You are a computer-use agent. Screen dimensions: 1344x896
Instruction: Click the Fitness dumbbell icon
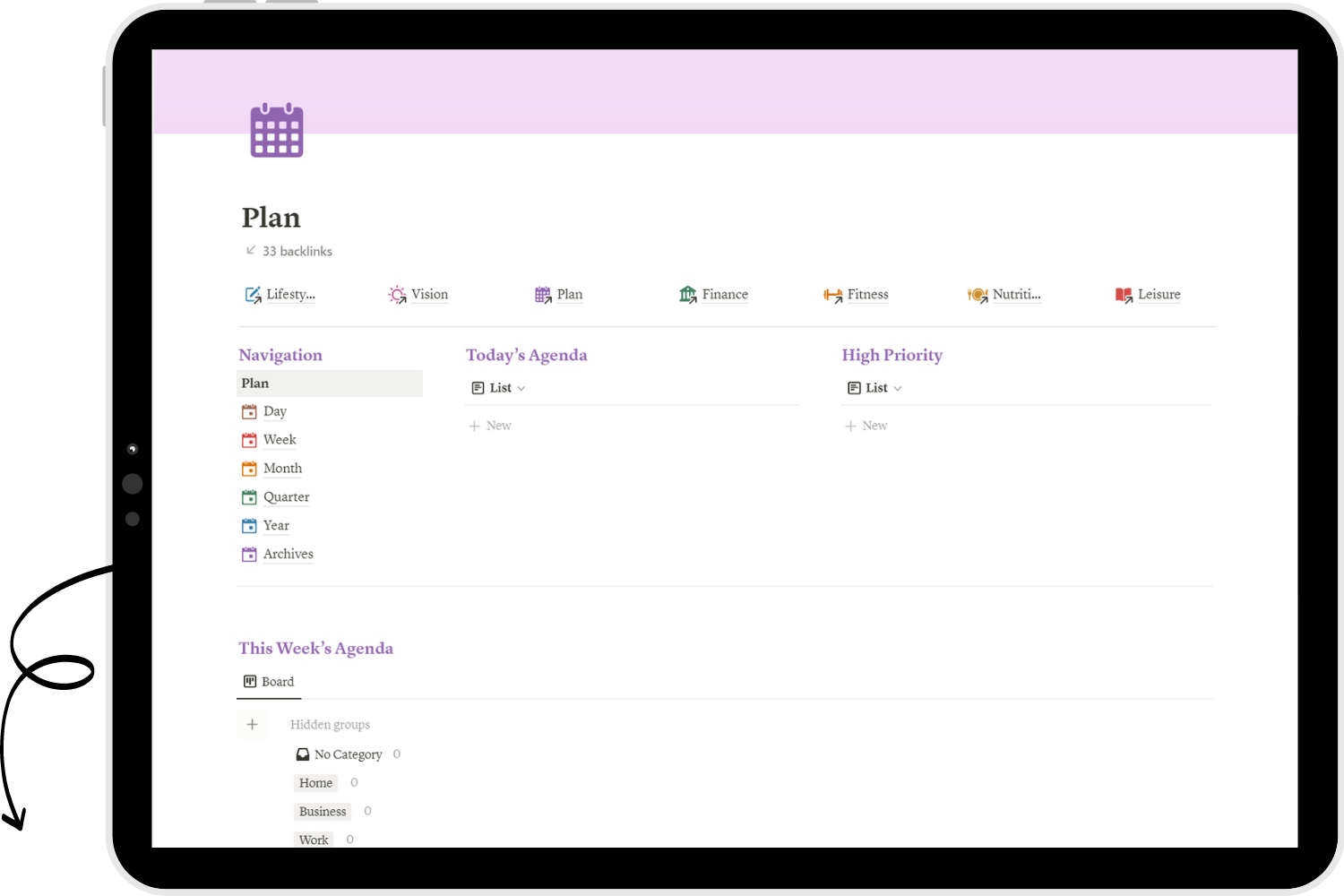point(833,295)
